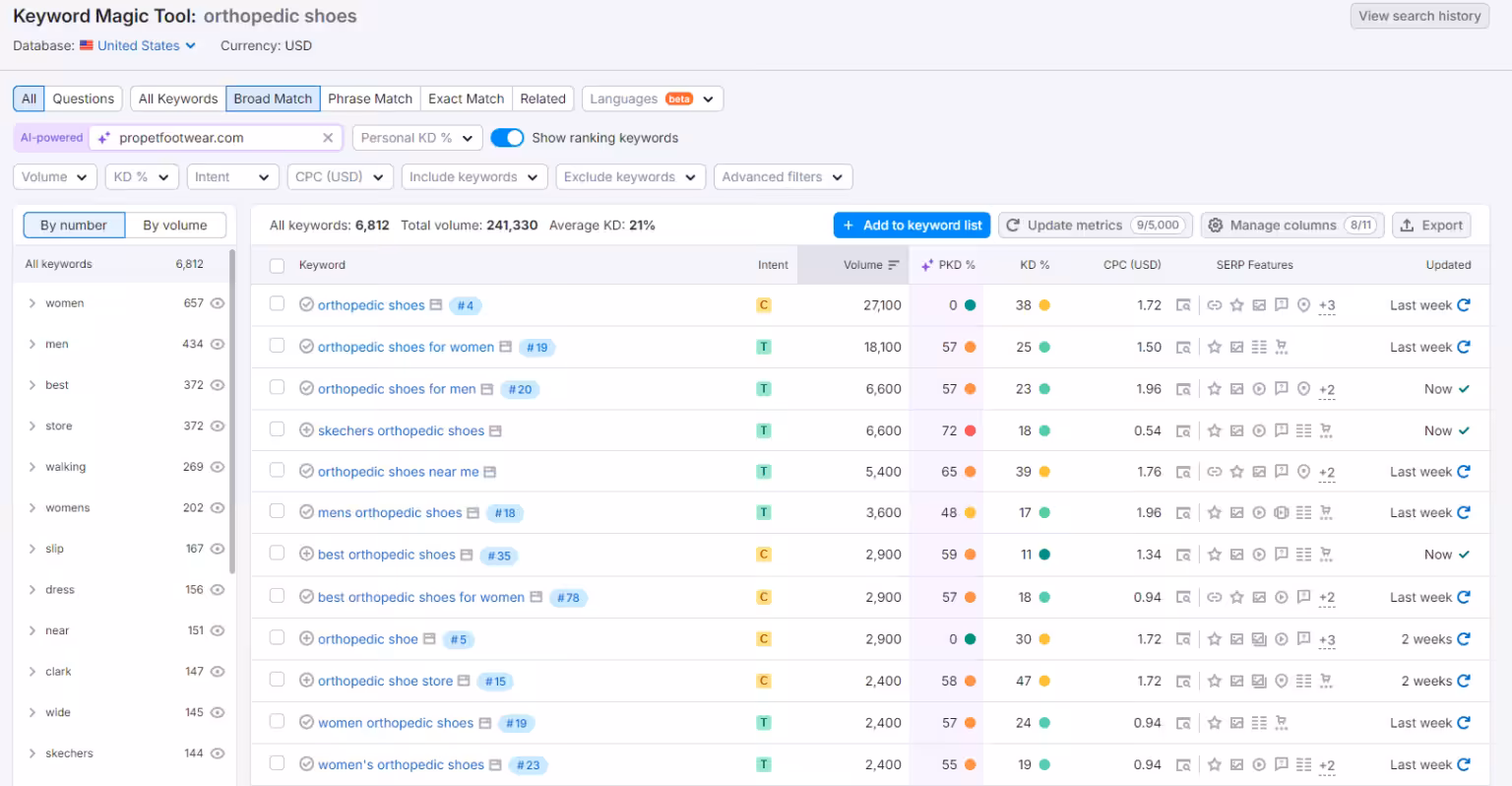The width and height of the screenshot is (1512, 786).
Task: Toggle eye visibility for walking group
Action: click(218, 467)
